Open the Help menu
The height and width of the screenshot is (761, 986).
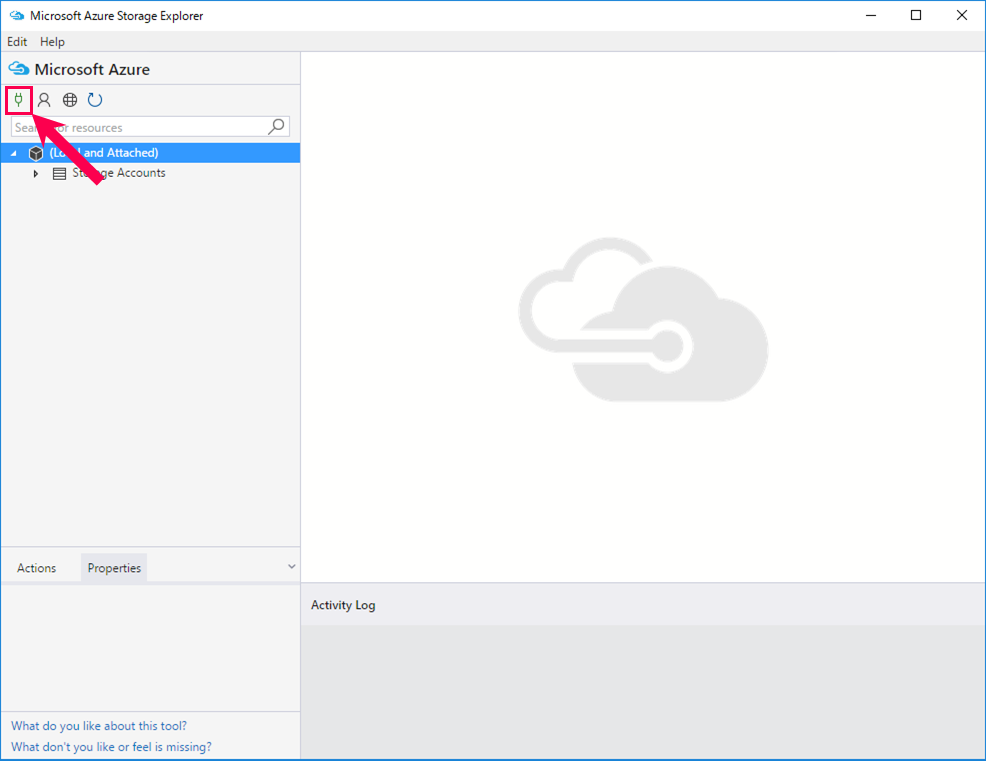(x=52, y=42)
